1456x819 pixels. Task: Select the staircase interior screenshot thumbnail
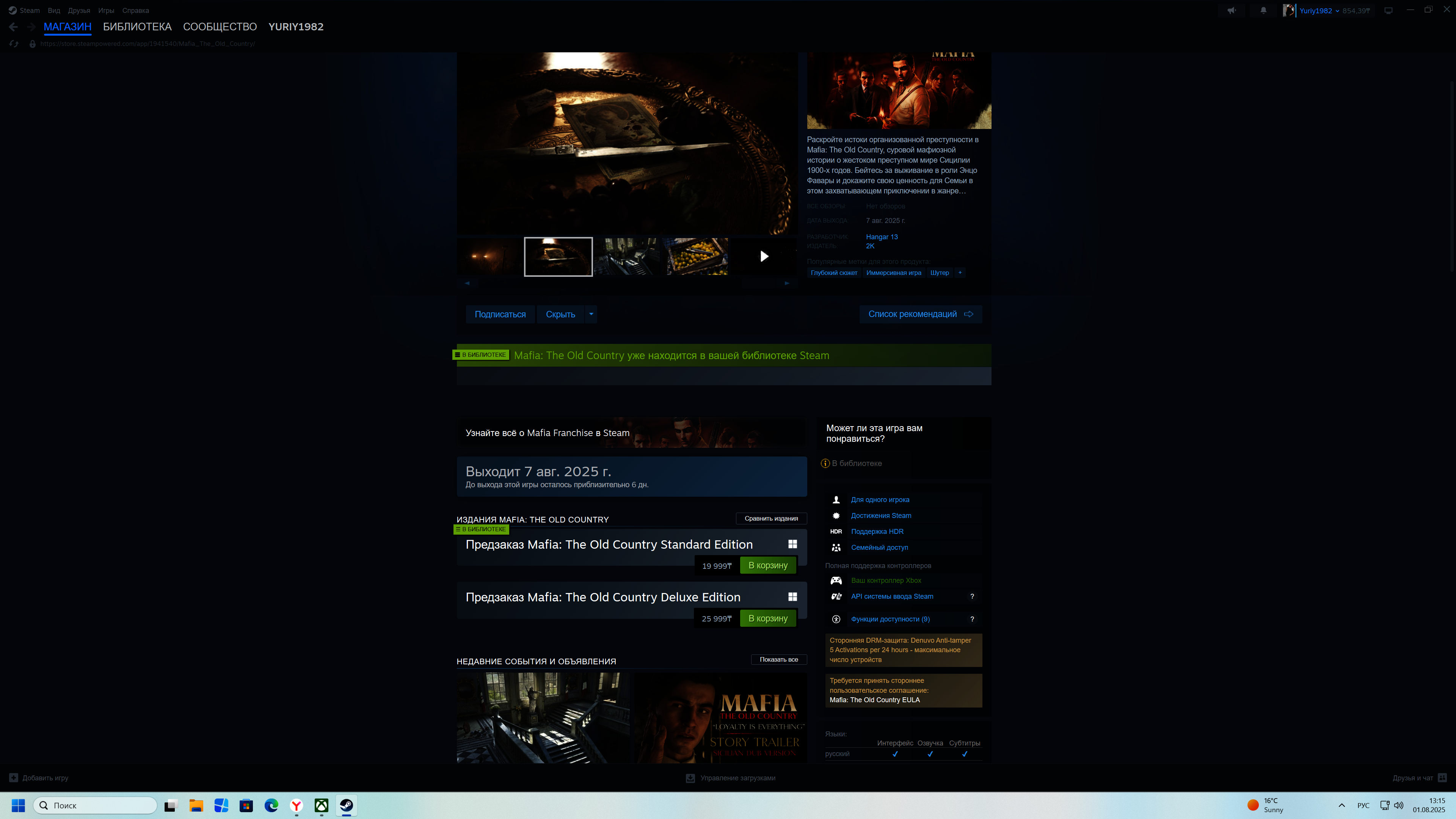tap(628, 257)
